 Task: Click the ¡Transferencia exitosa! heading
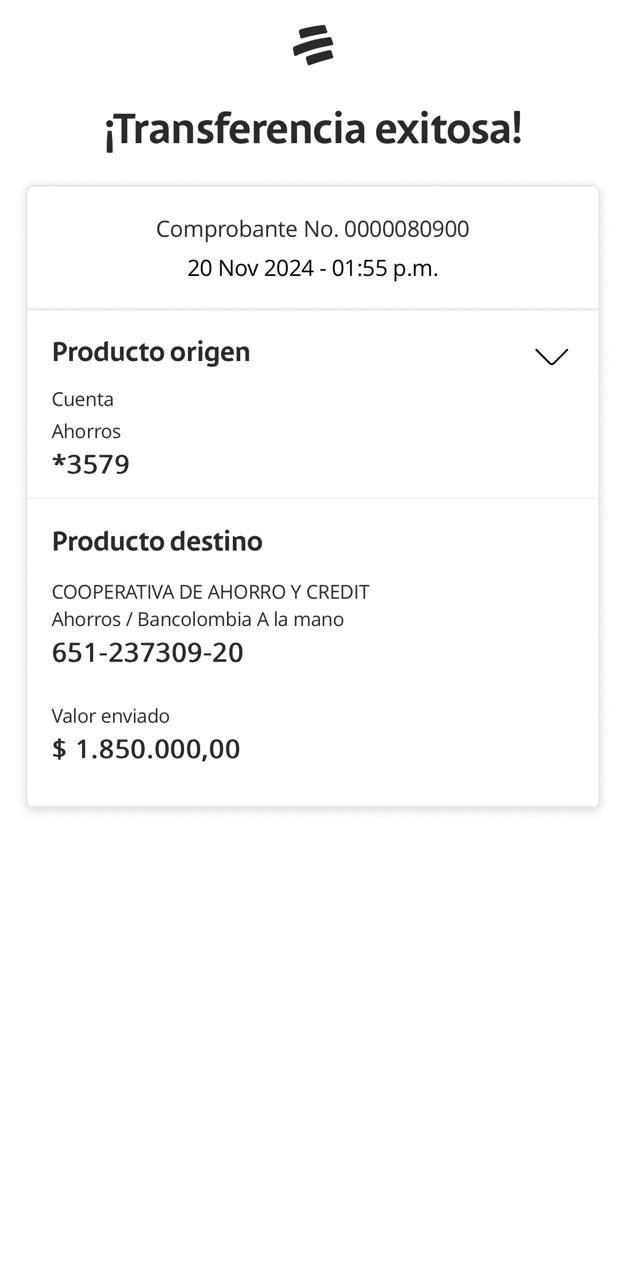coord(313,129)
